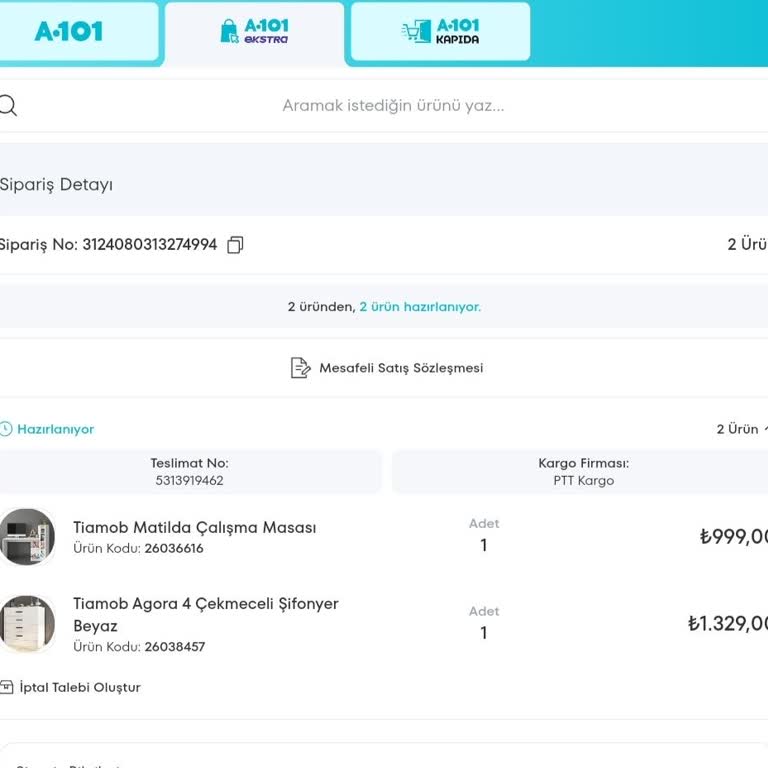Image resolution: width=768 pixels, height=768 pixels.
Task: Click the search magnifier icon
Action: (8, 105)
